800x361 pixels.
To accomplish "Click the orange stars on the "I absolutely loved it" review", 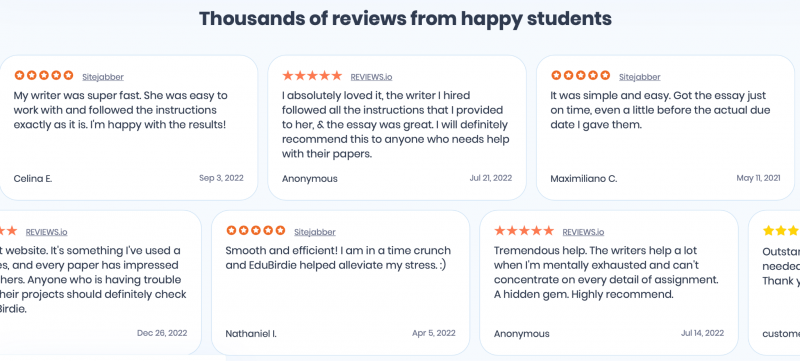I will coord(312,75).
